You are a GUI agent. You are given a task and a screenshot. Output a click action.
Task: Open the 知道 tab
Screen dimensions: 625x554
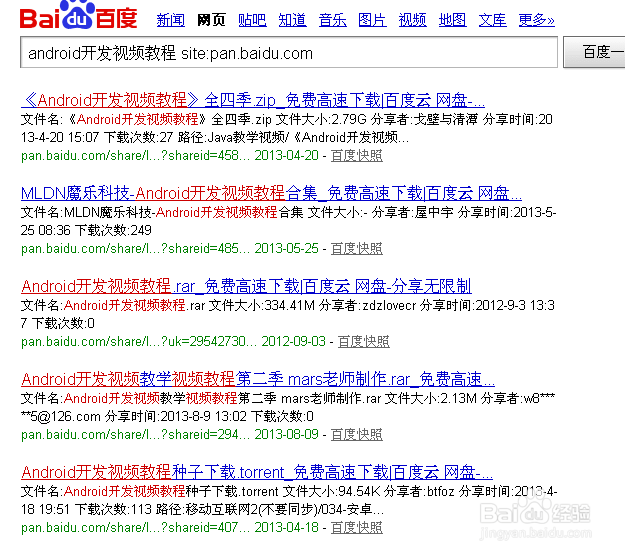click(x=293, y=20)
